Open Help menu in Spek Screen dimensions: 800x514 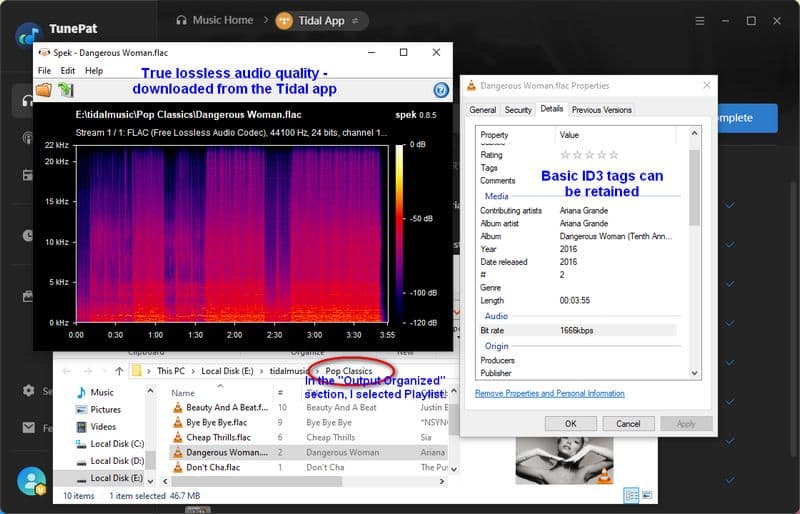(x=94, y=71)
